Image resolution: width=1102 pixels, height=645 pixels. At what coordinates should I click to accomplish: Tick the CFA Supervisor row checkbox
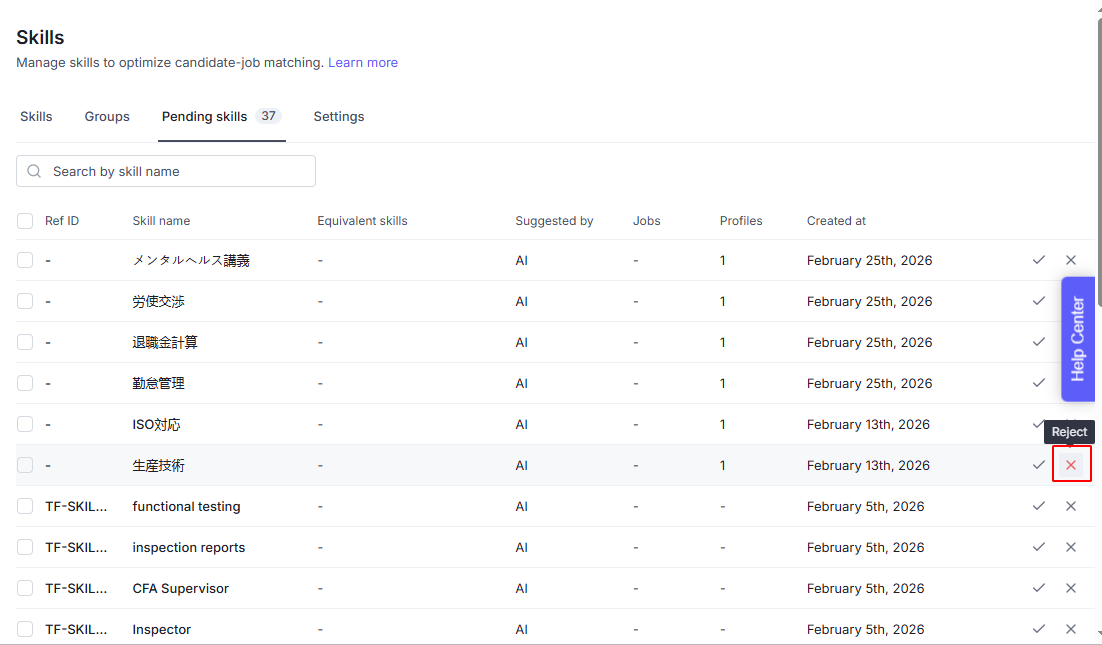[x=25, y=588]
